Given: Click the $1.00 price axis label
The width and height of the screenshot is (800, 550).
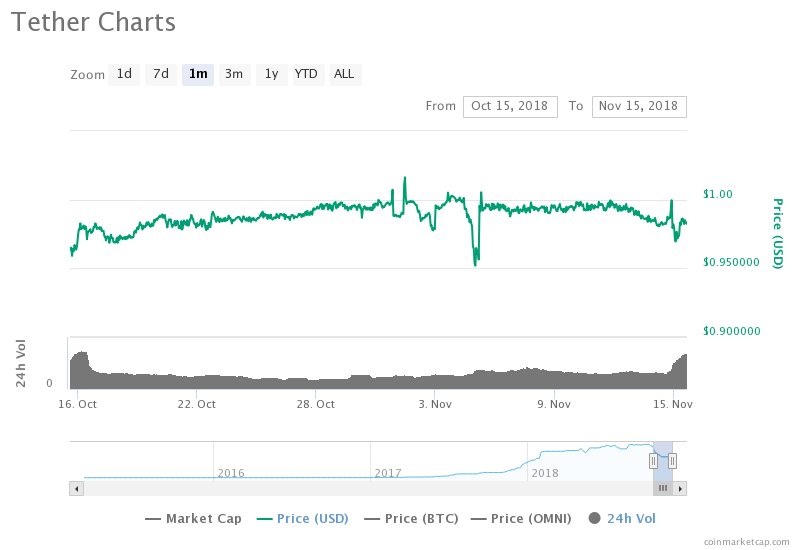Looking at the screenshot, I should [717, 194].
